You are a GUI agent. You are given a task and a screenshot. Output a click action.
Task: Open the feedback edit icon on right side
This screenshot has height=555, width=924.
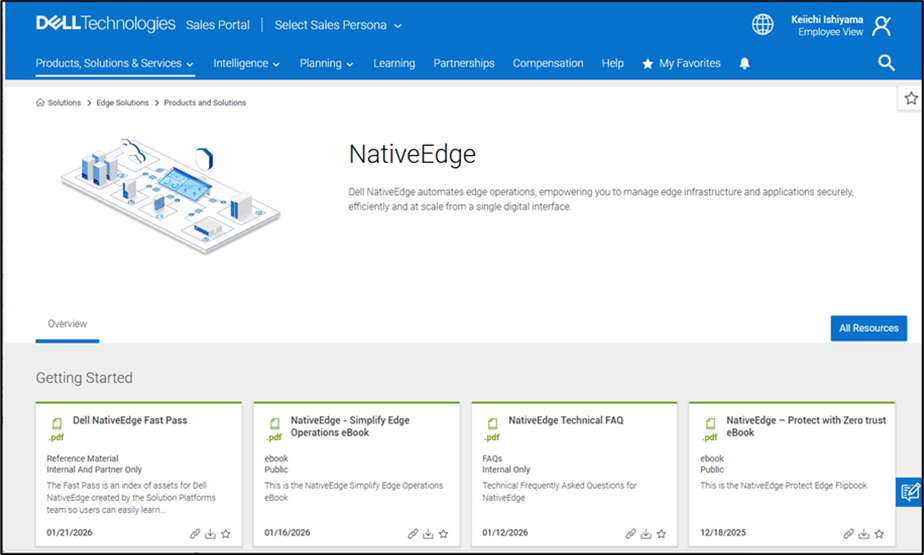910,491
